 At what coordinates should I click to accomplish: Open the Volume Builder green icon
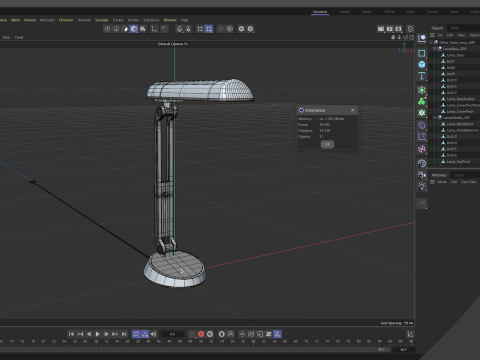[422, 113]
